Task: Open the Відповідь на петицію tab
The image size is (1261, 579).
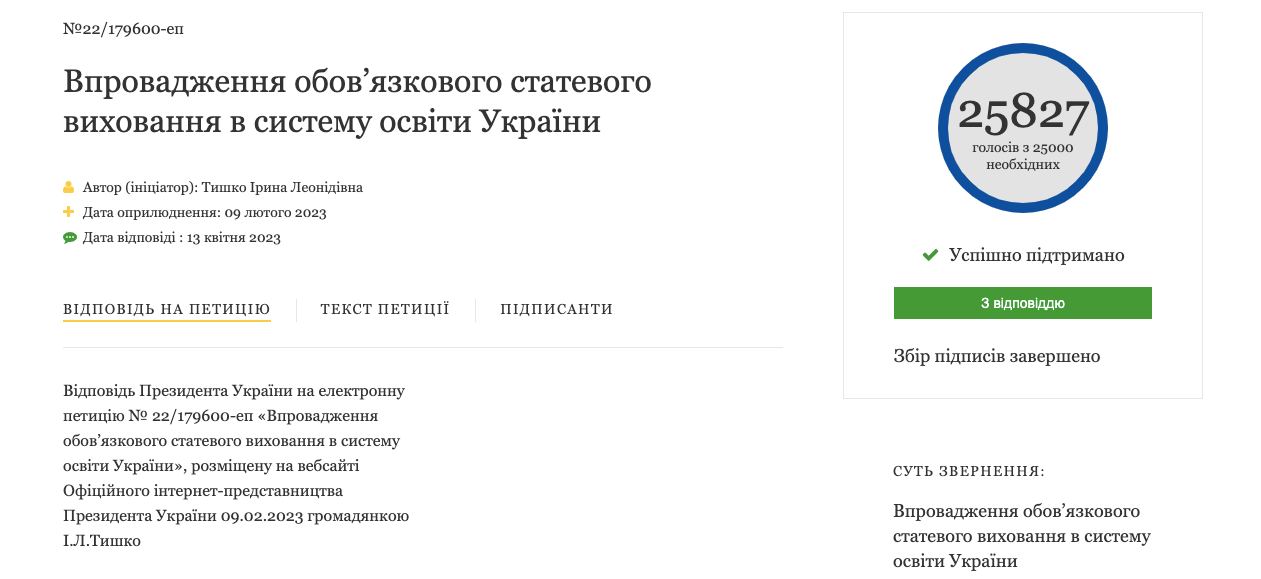Action: (167, 309)
